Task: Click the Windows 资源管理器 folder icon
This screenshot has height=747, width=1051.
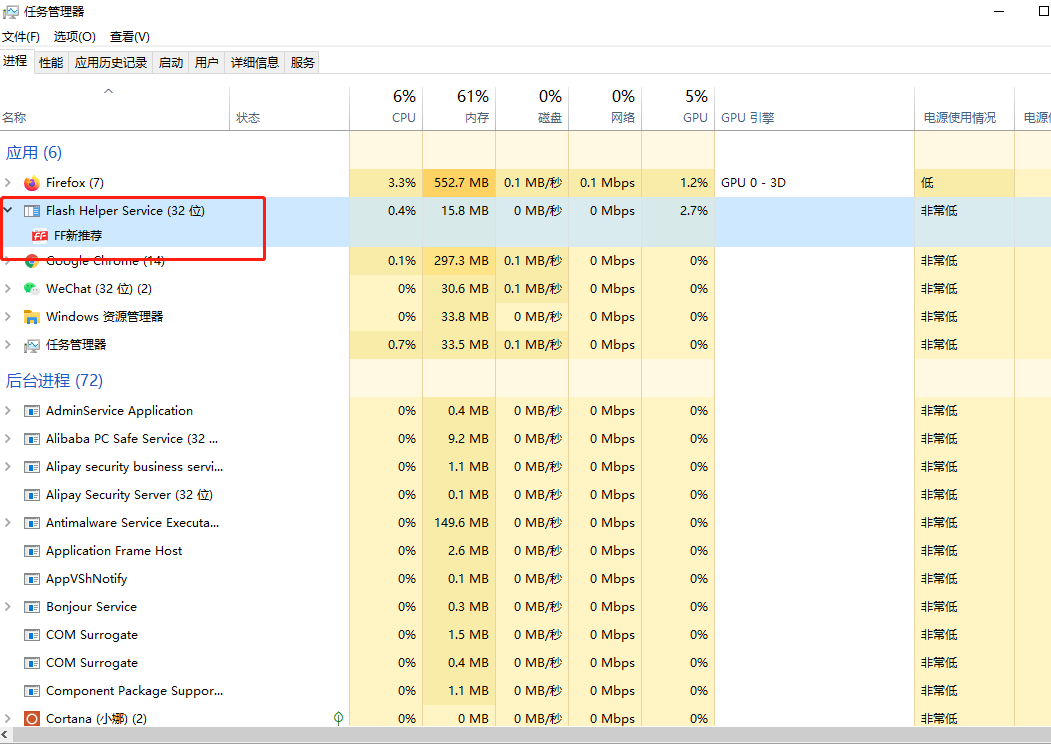Action: click(x=32, y=317)
